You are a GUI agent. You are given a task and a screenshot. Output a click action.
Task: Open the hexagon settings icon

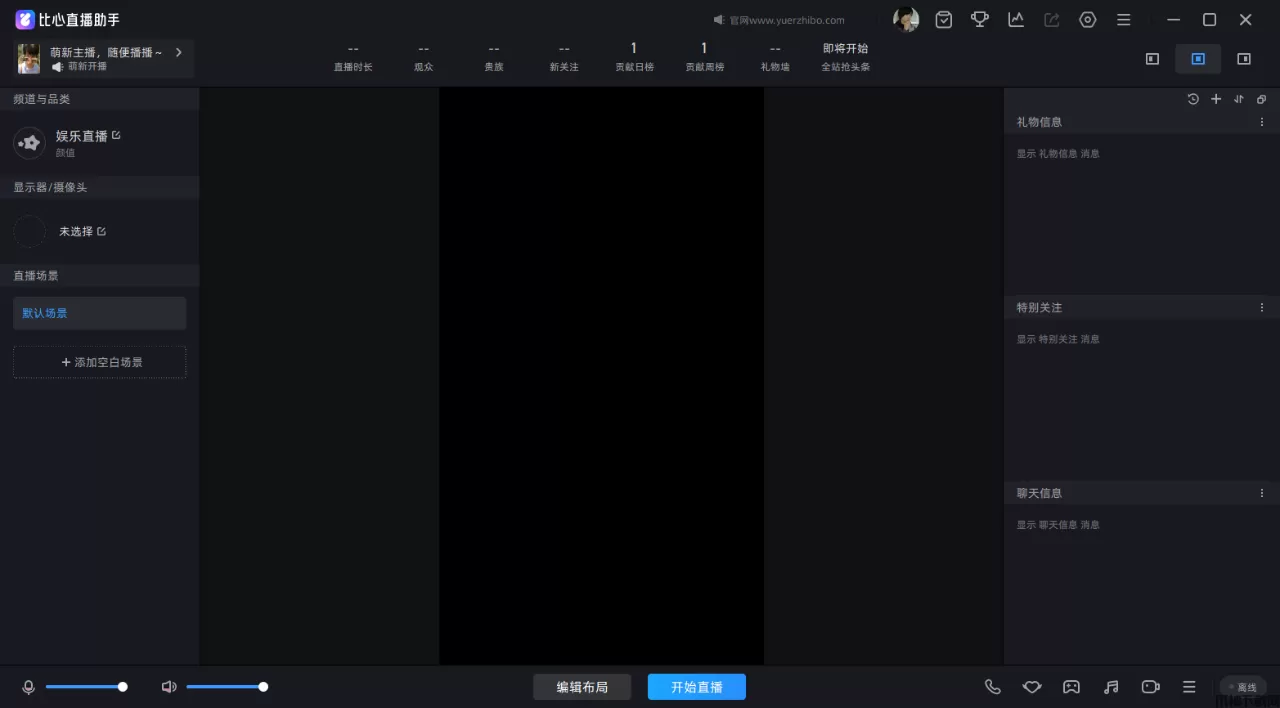coord(1088,20)
